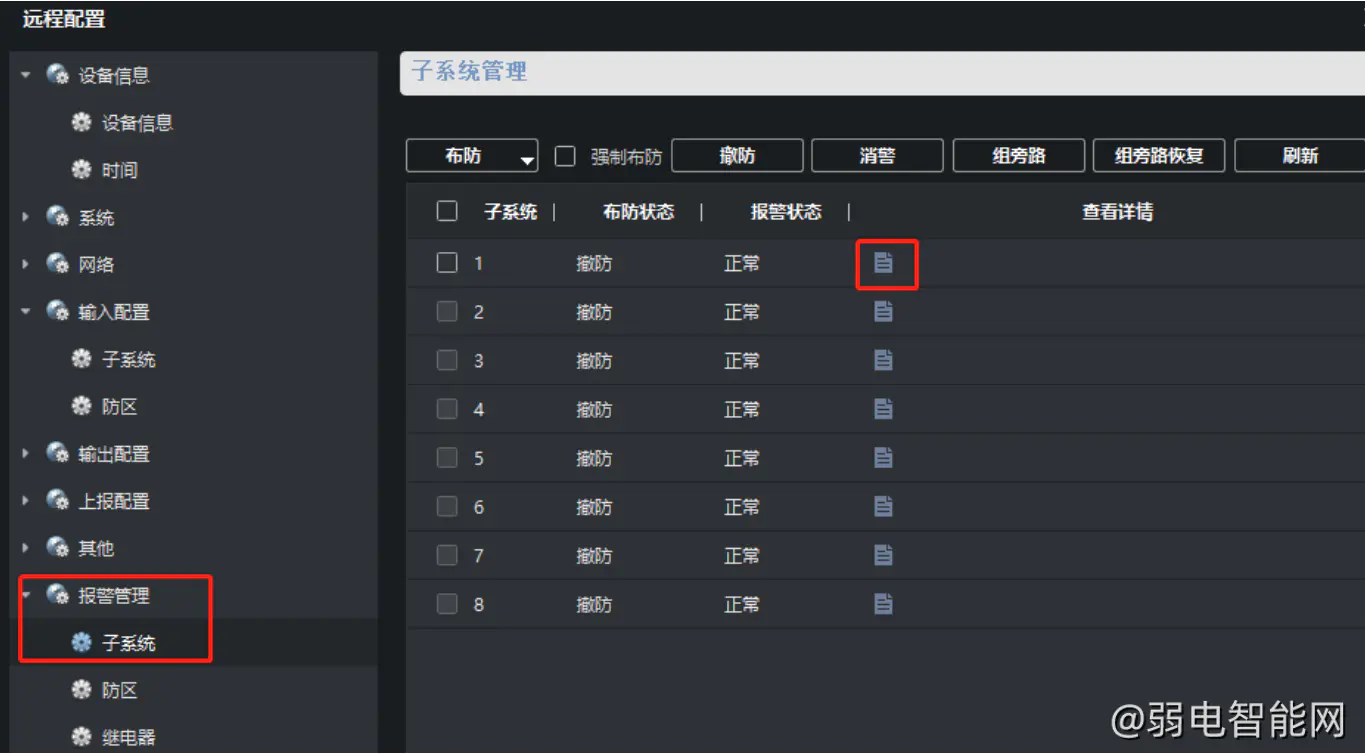Open the 布防 dropdown arrow
This screenshot has width=1365, height=754.
pyautogui.click(x=527, y=159)
